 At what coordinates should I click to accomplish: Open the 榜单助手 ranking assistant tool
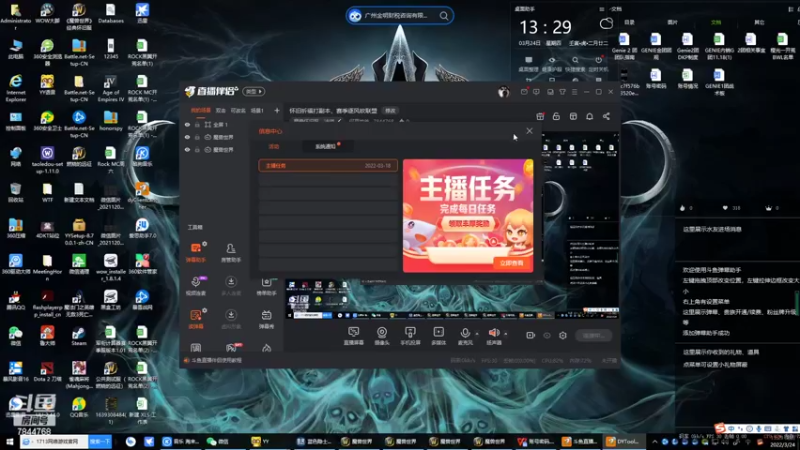click(x=266, y=286)
